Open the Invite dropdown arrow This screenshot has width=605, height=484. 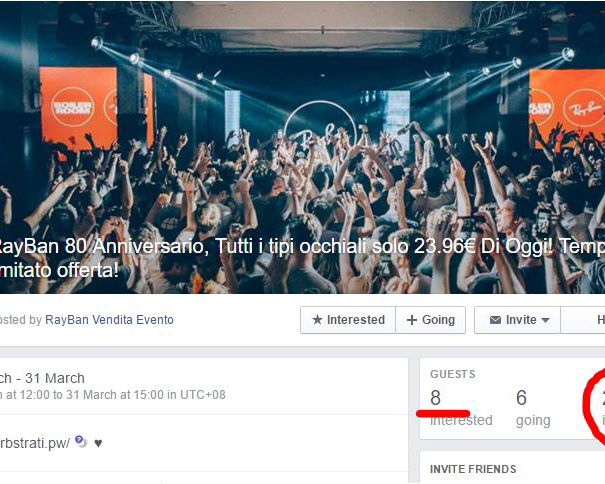[x=545, y=320]
